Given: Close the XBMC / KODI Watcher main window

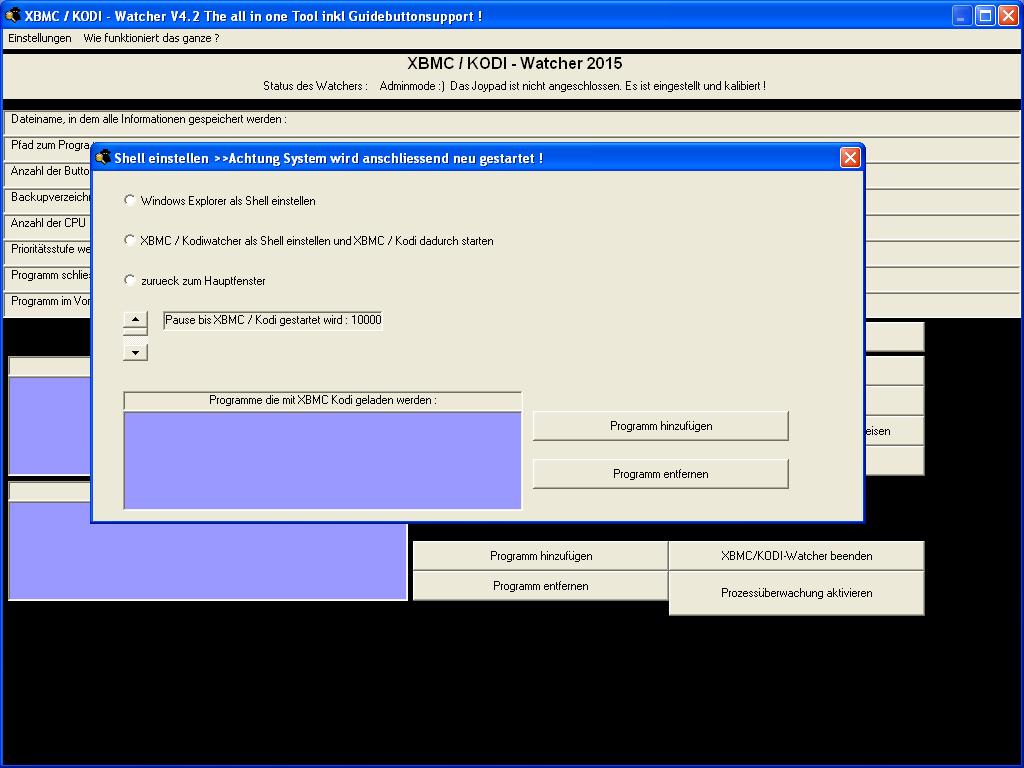Looking at the screenshot, I should (x=1008, y=16).
